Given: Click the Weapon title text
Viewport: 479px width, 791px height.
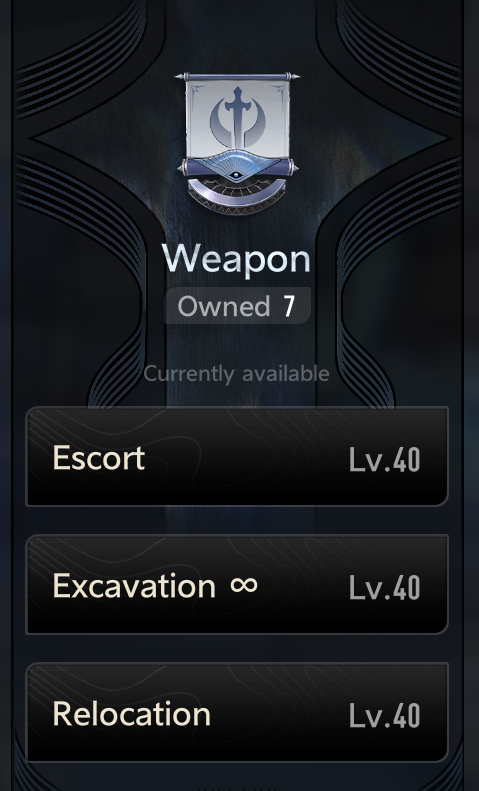Looking at the screenshot, I should [236, 260].
